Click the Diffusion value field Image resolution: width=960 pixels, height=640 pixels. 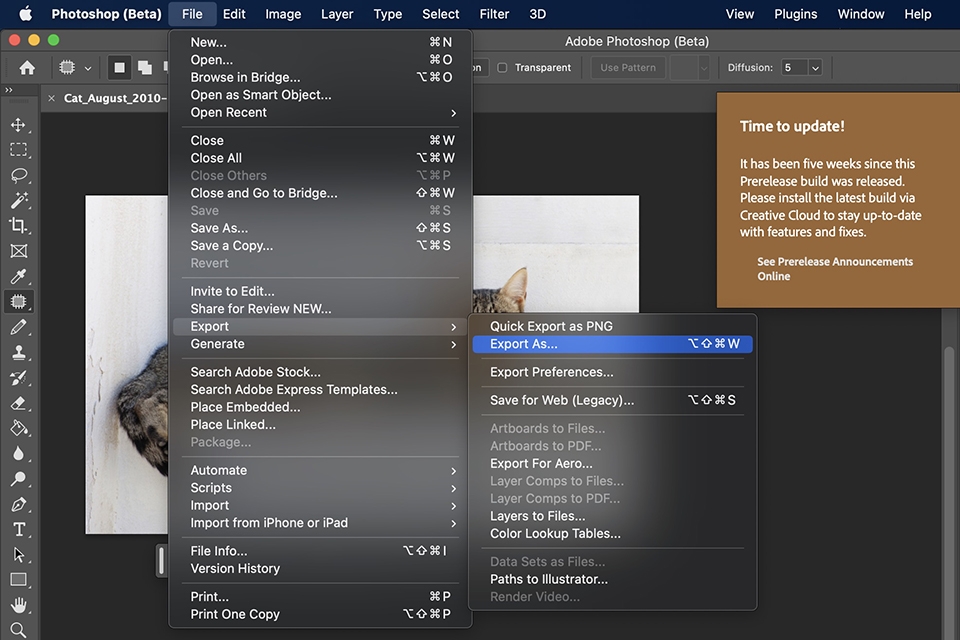pyautogui.click(x=794, y=68)
